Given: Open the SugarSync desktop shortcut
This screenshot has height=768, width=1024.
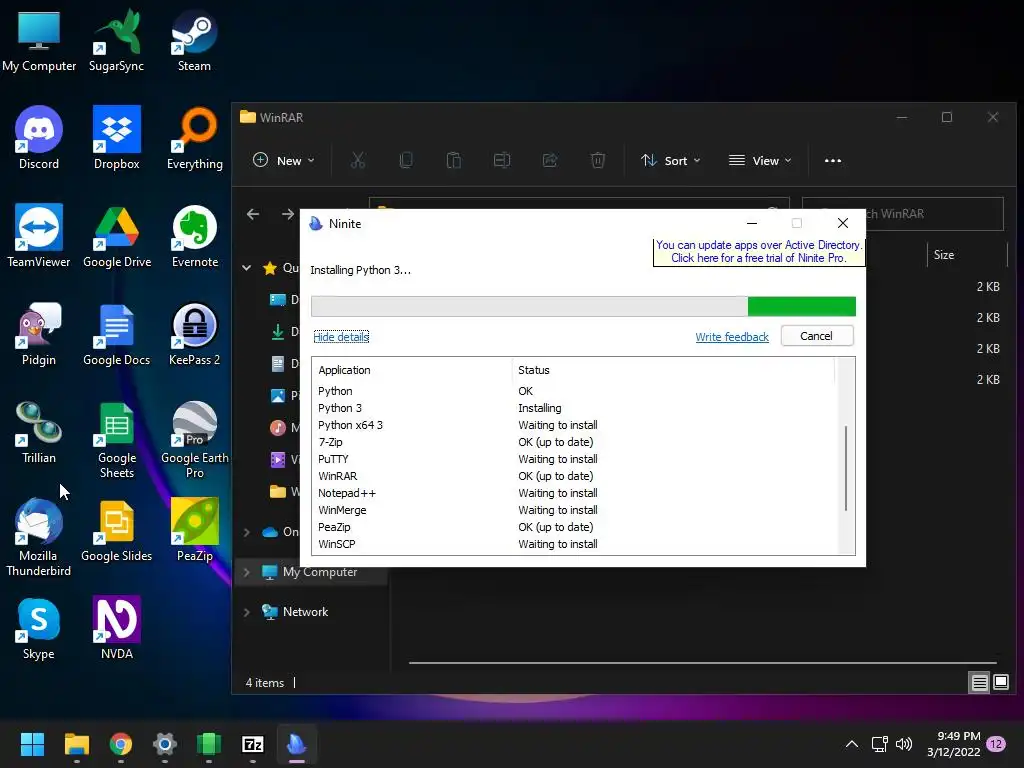Looking at the screenshot, I should (116, 40).
